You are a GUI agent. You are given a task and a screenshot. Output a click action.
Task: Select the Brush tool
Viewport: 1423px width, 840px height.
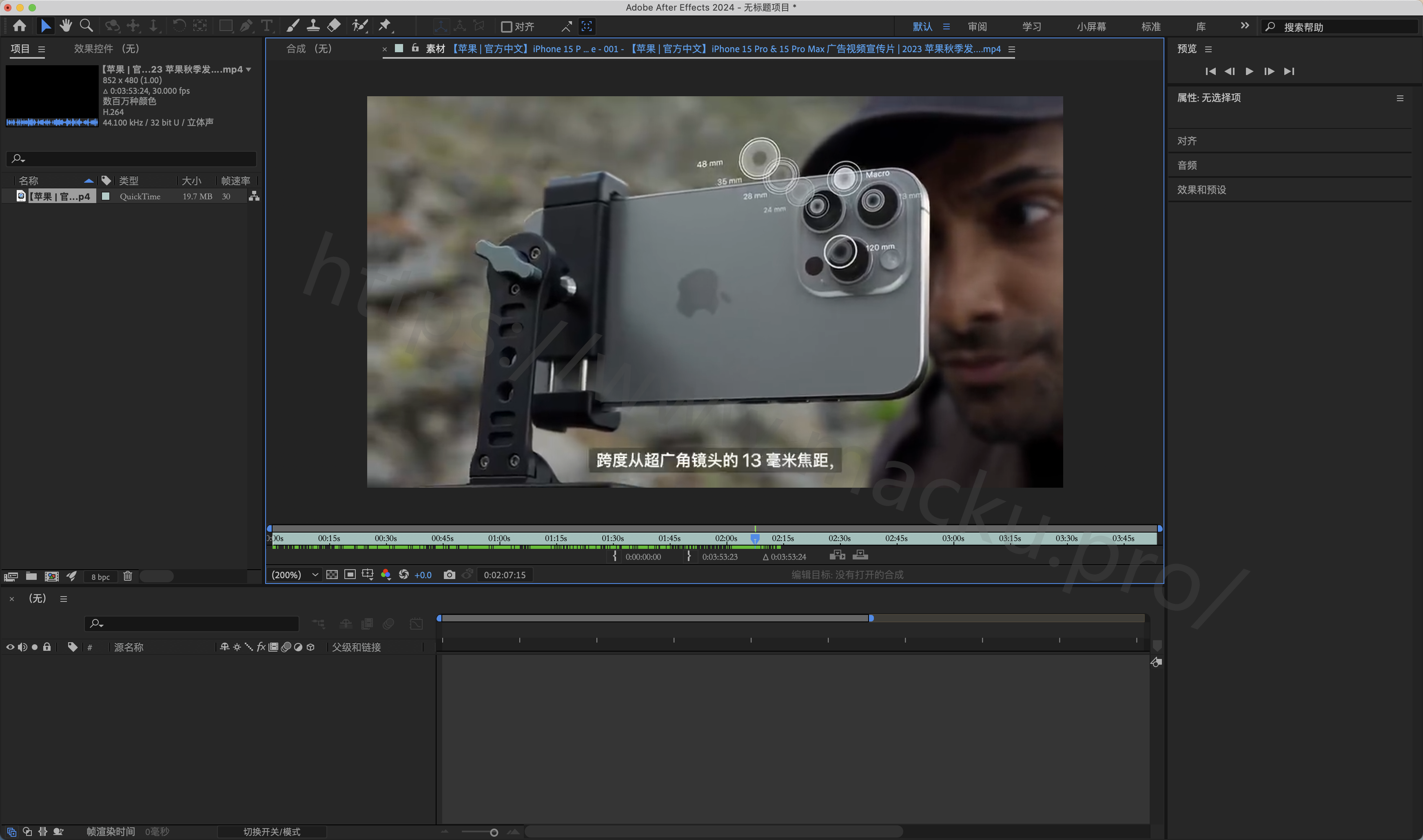click(292, 25)
